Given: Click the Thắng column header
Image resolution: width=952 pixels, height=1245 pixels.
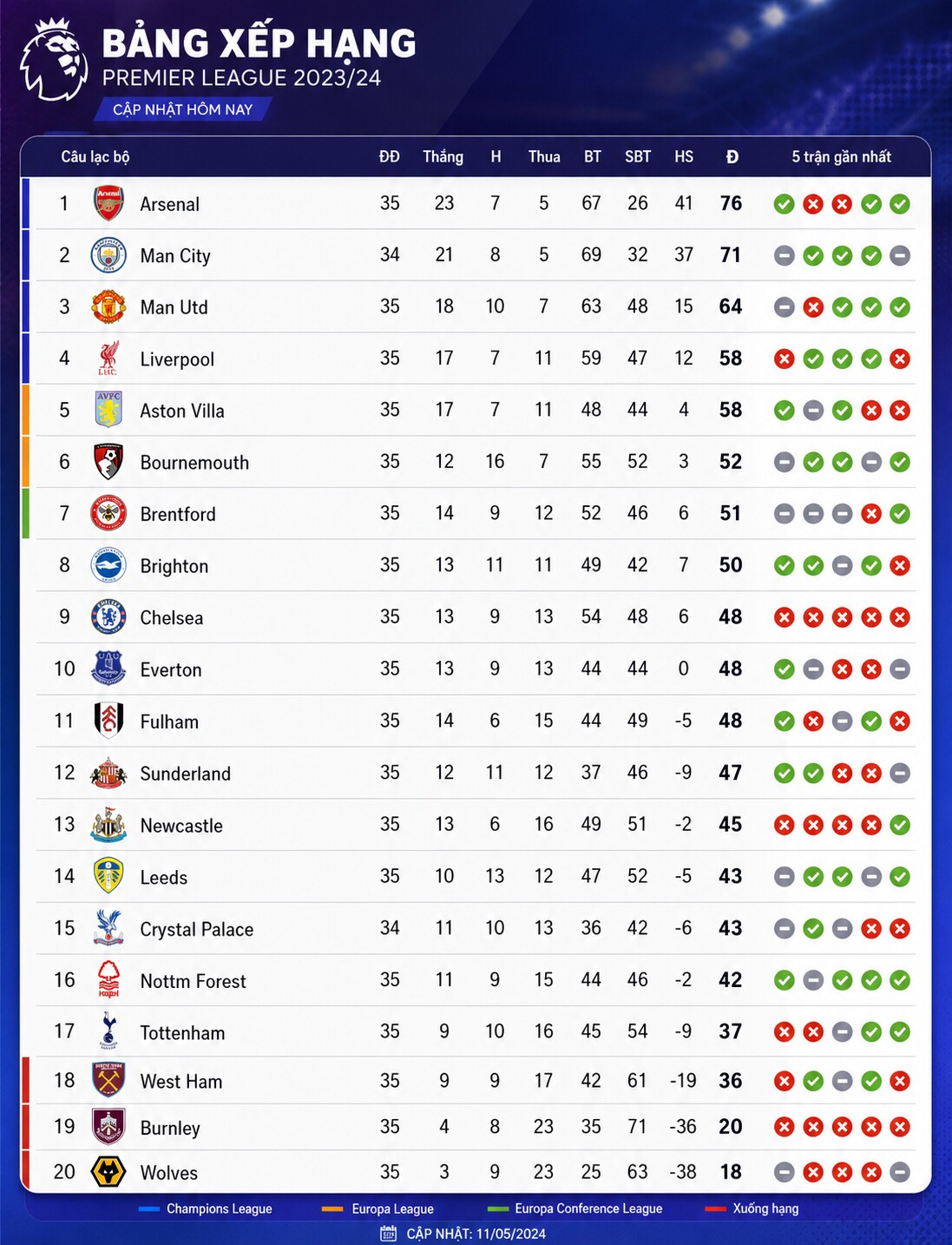Looking at the screenshot, I should (x=443, y=156).
